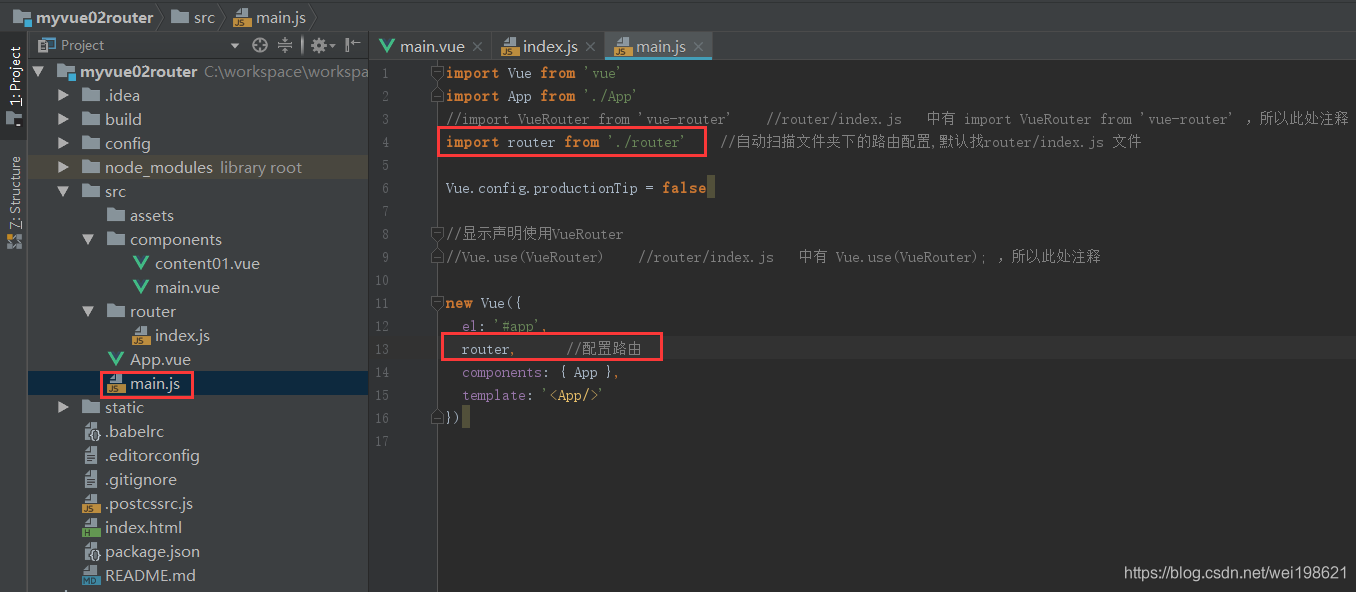Click line number 17 in the gutter
The width and height of the screenshot is (1356, 592).
(383, 441)
